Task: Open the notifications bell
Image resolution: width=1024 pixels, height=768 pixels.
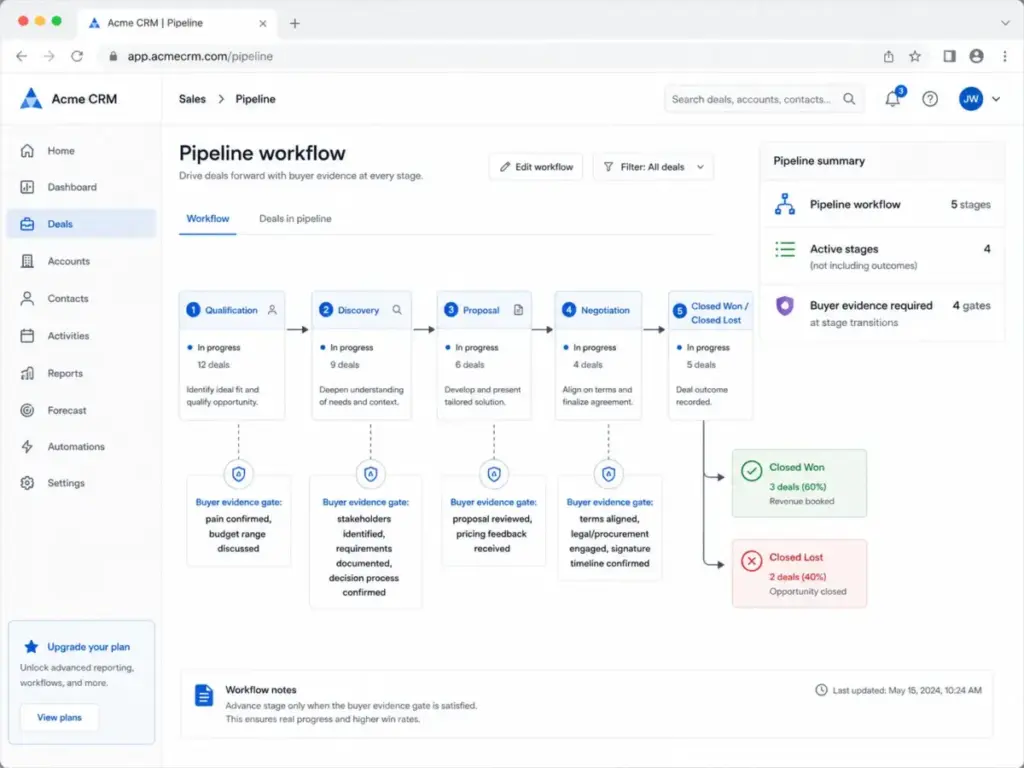Action: point(892,99)
